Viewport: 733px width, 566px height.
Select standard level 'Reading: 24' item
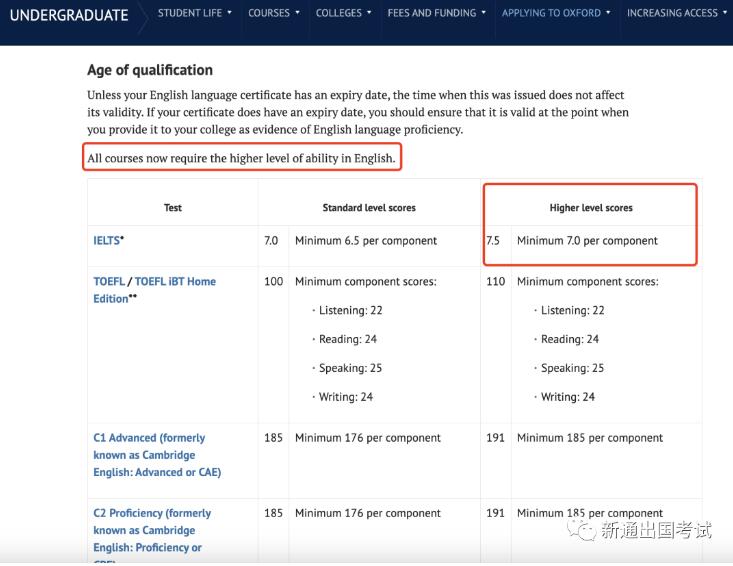tap(348, 339)
